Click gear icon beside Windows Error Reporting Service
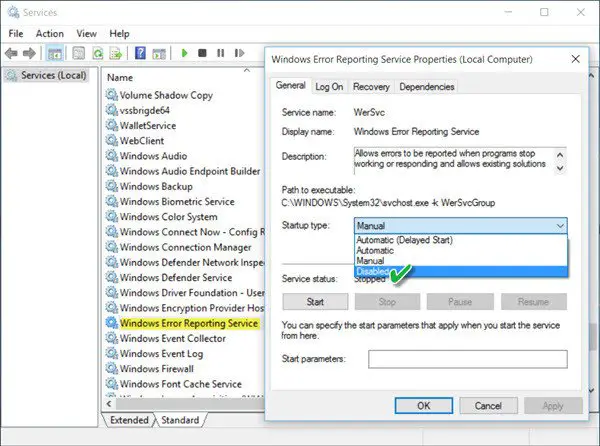Image resolution: width=600 pixels, height=446 pixels. tap(111, 322)
